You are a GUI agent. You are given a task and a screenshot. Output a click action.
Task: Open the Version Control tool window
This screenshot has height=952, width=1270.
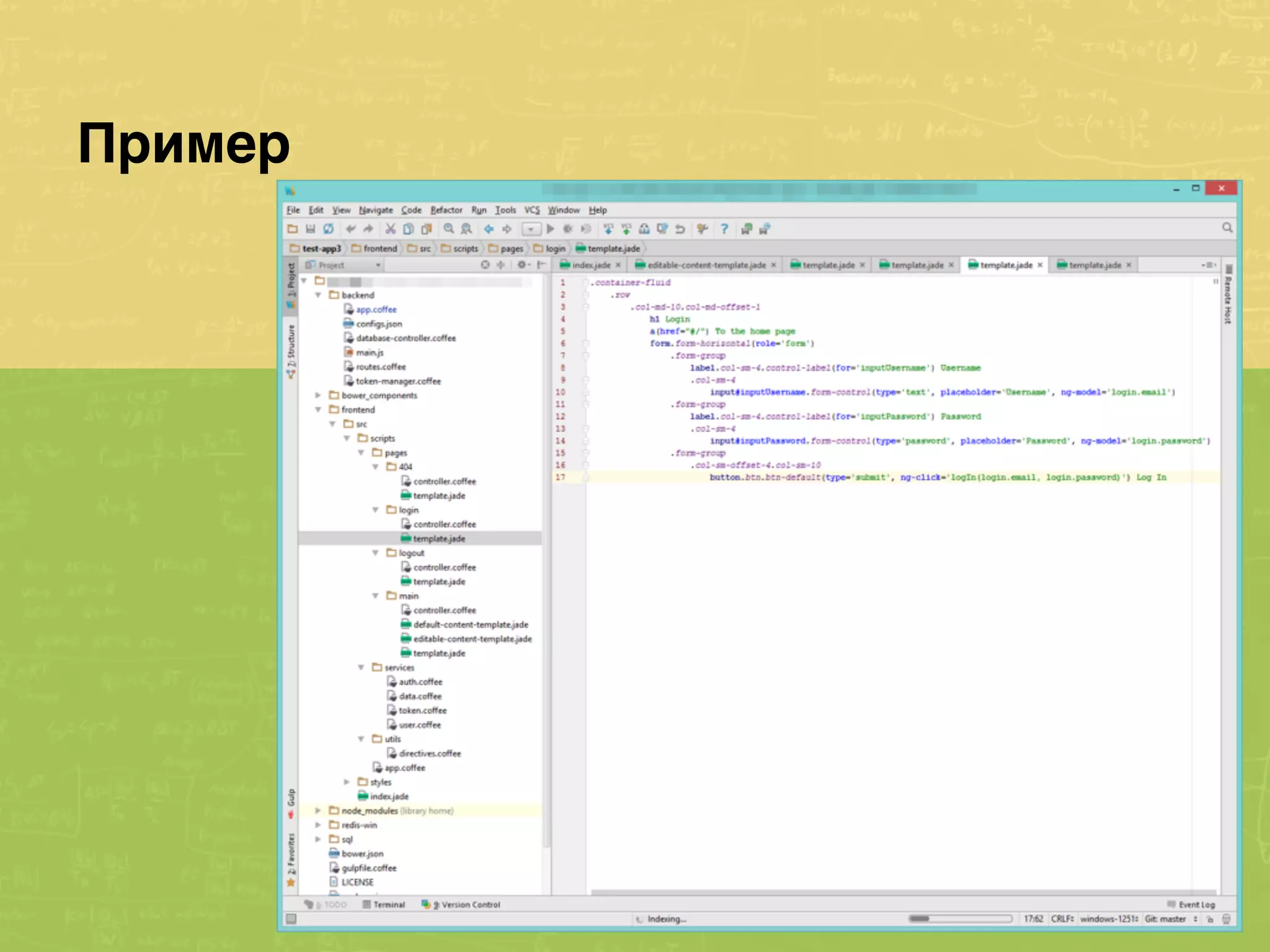point(461,904)
